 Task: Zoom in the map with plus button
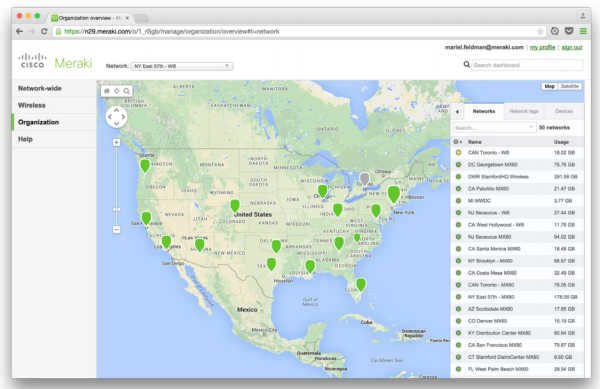116,142
